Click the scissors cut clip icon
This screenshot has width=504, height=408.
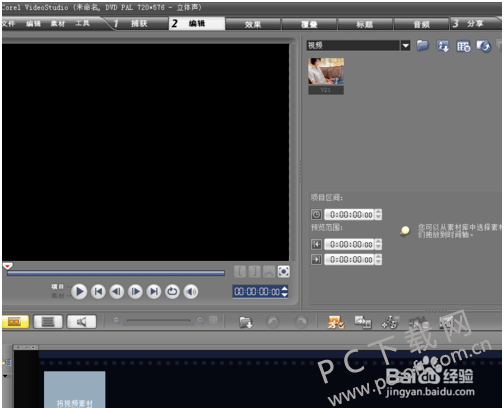[x=269, y=272]
